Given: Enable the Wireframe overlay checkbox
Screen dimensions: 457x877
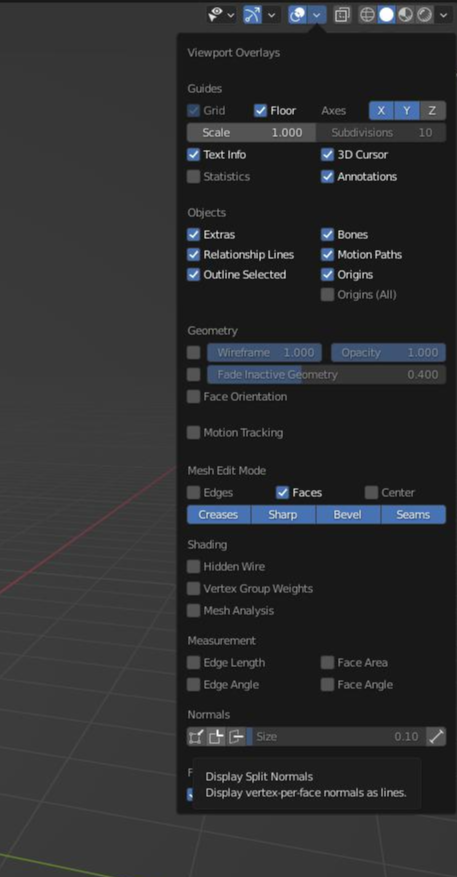Looking at the screenshot, I should click(194, 352).
